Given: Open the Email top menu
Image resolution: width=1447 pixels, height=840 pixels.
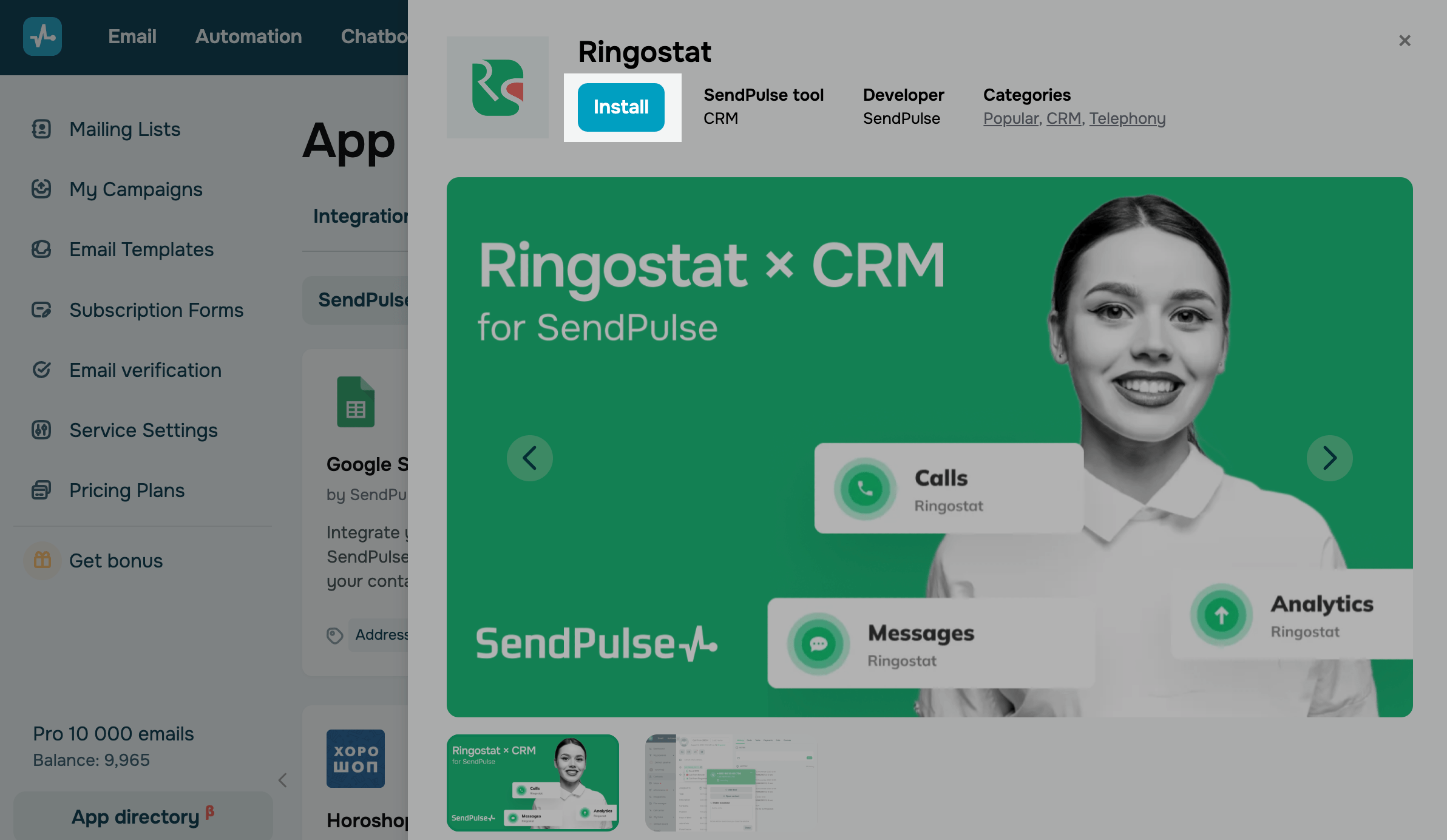Looking at the screenshot, I should (x=132, y=36).
